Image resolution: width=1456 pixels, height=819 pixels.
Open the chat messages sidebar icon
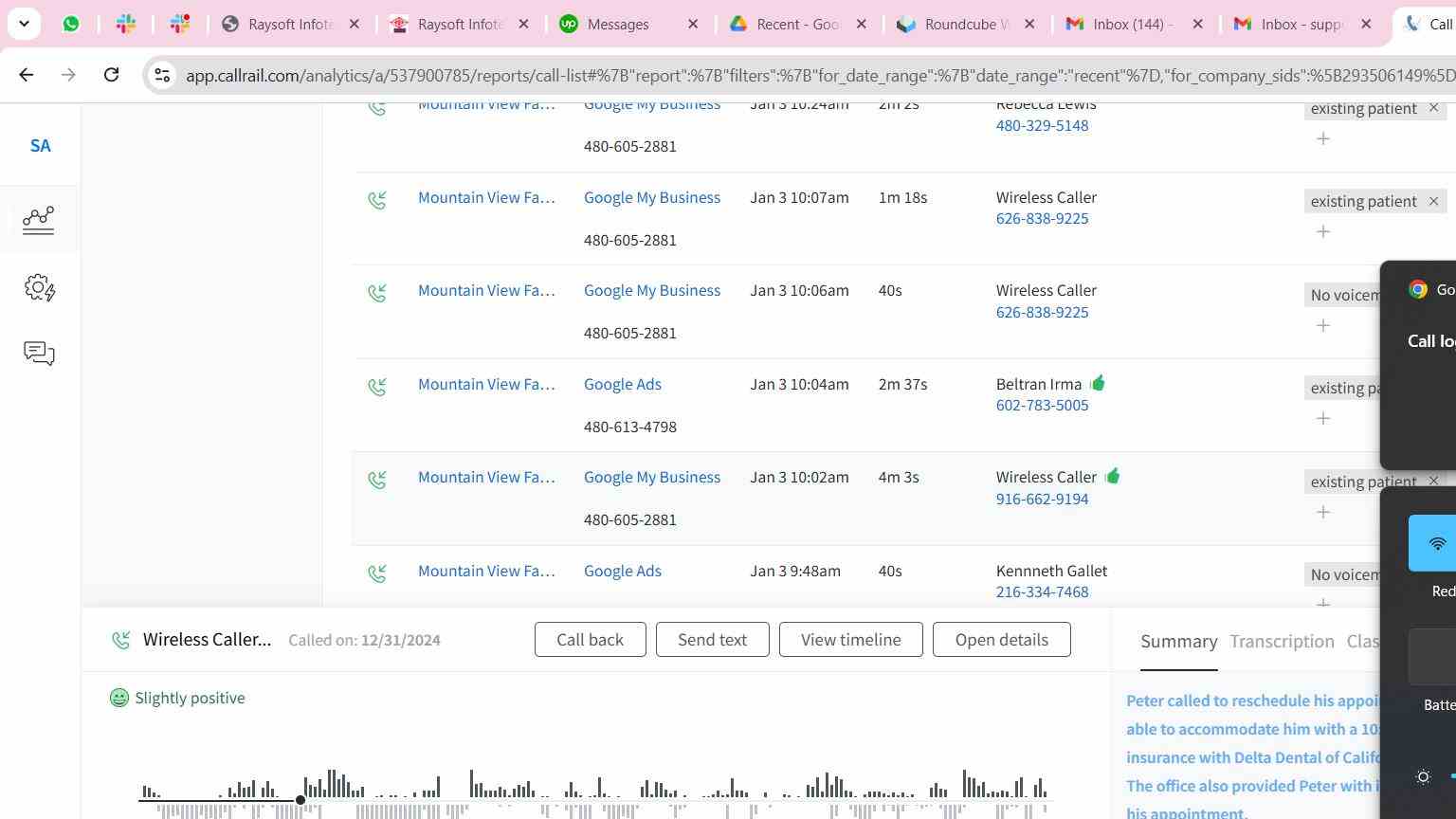[x=39, y=354]
